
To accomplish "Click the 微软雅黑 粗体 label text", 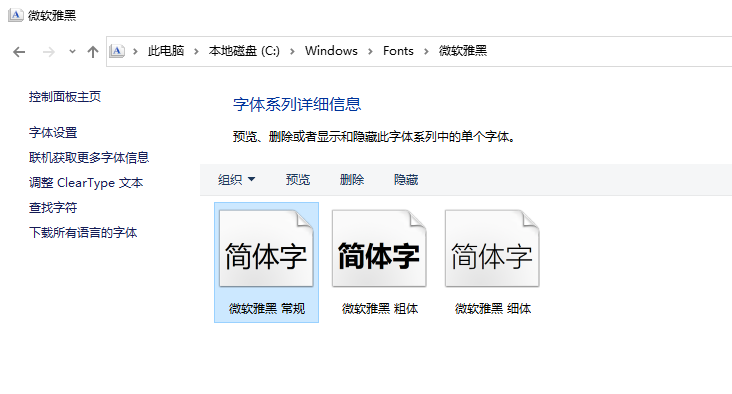I will pos(380,309).
